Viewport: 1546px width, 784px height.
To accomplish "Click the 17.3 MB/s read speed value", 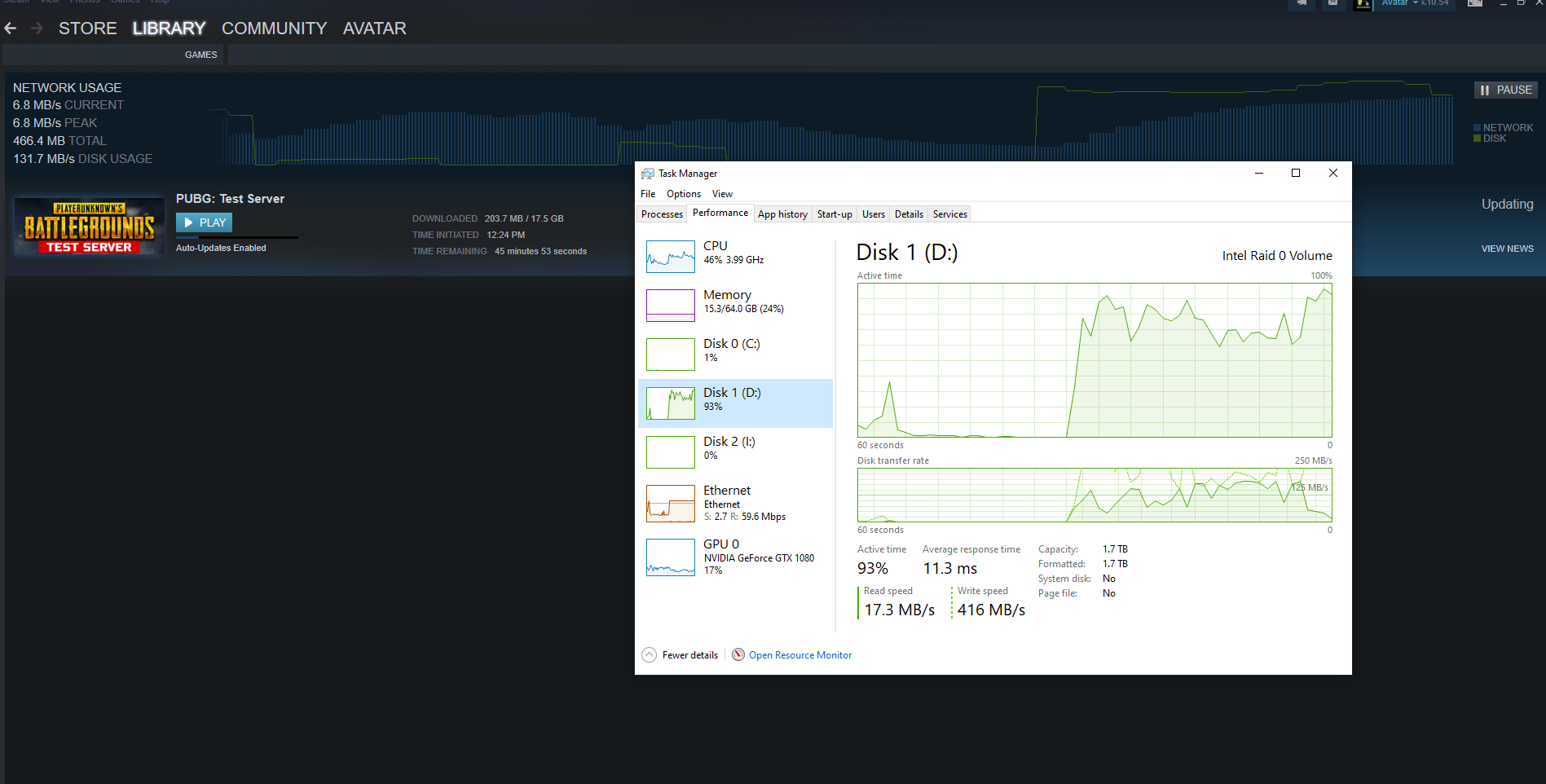I will coord(899,610).
